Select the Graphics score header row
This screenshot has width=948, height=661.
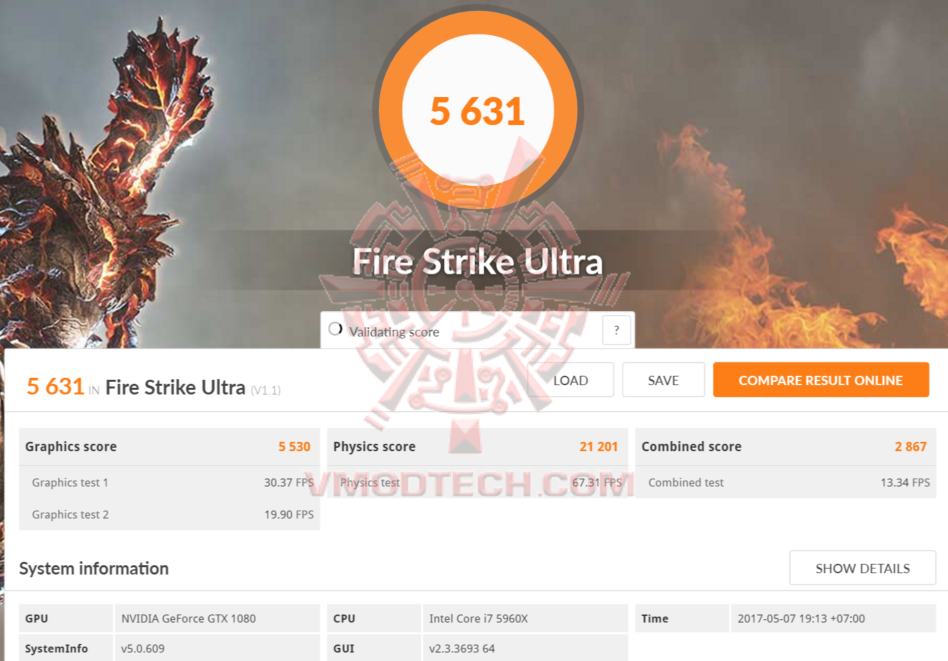169,447
